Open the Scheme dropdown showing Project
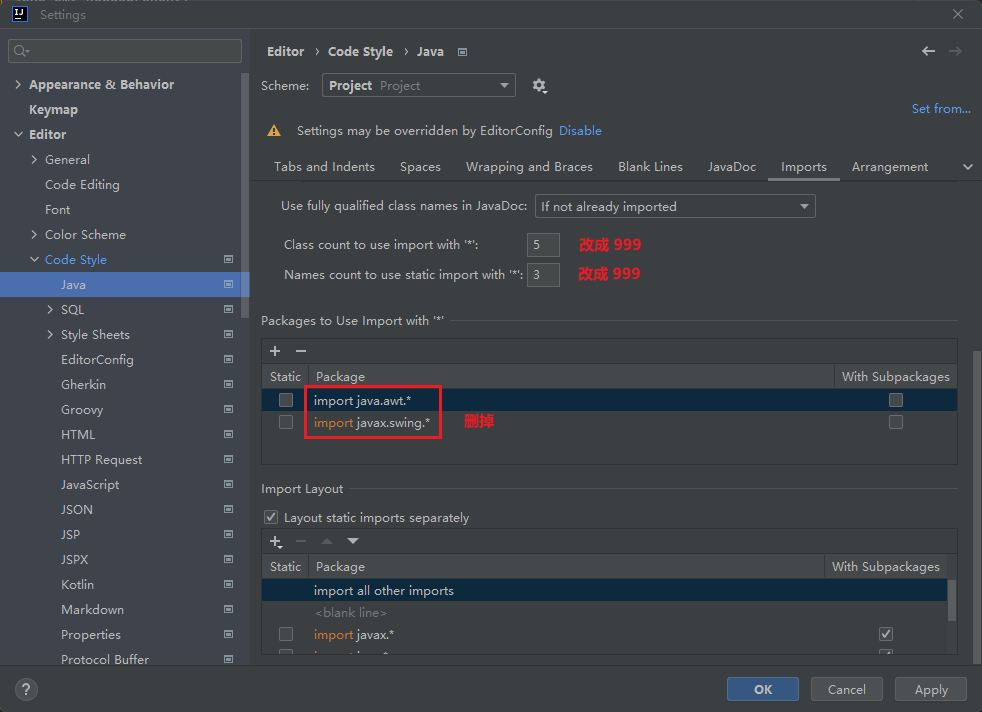982x712 pixels. (x=418, y=86)
